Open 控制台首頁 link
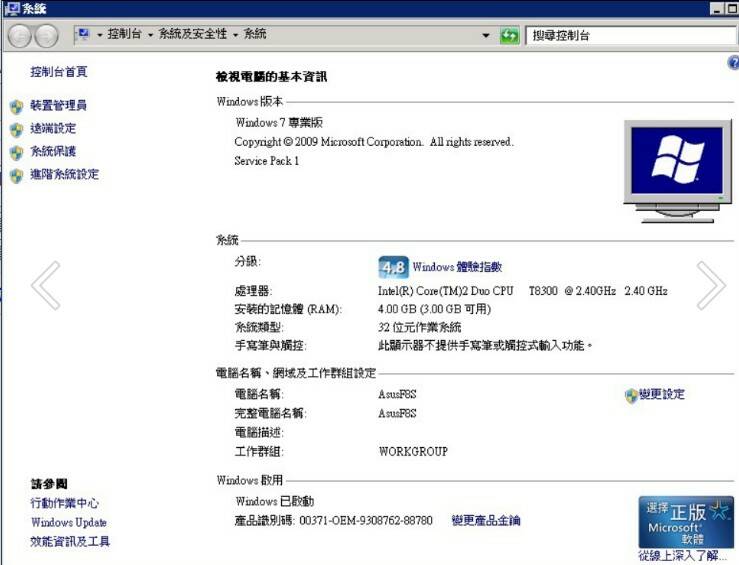 point(59,72)
